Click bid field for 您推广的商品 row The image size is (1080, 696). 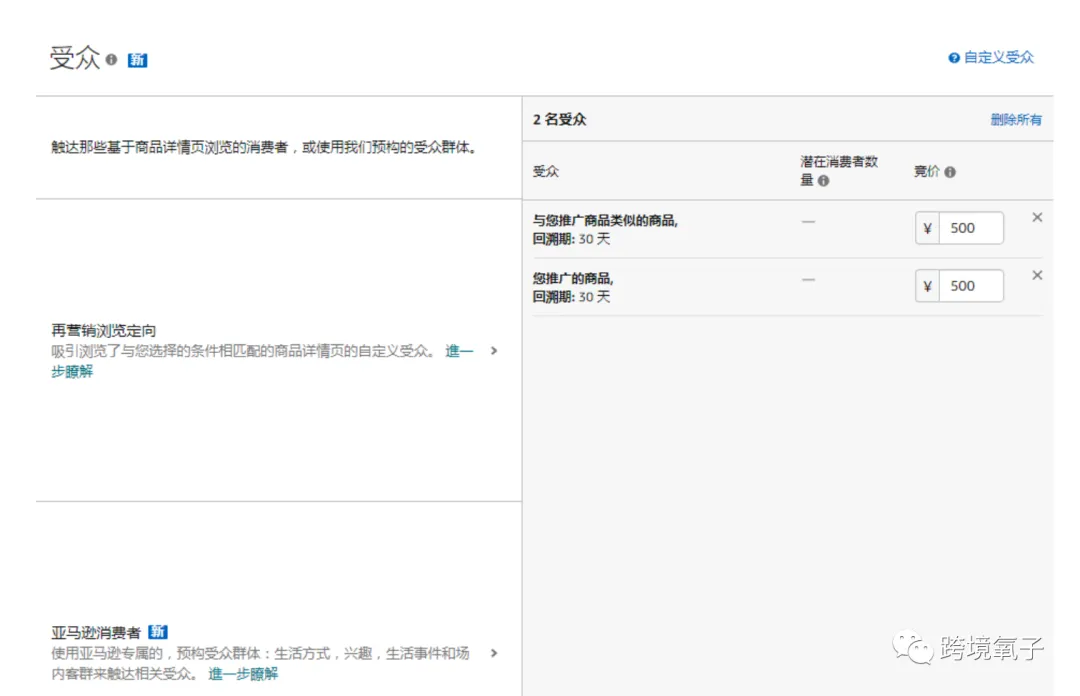pyautogui.click(x=971, y=286)
